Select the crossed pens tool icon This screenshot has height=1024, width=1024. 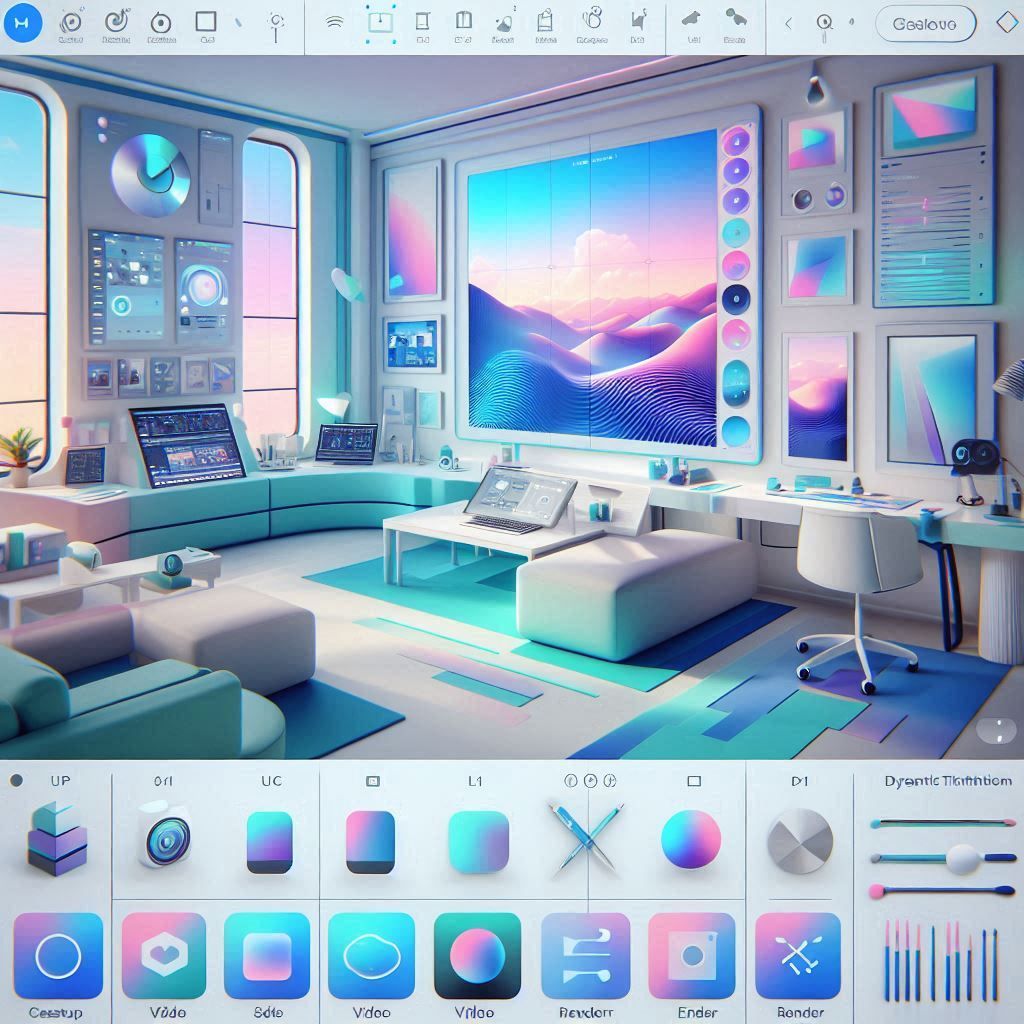pos(585,839)
